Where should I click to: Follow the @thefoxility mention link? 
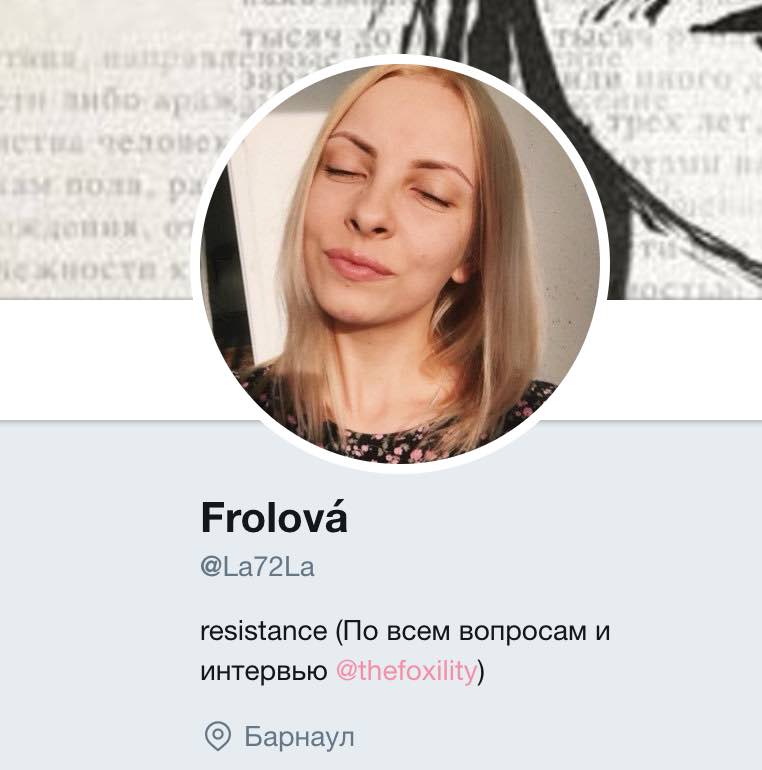tap(407, 670)
